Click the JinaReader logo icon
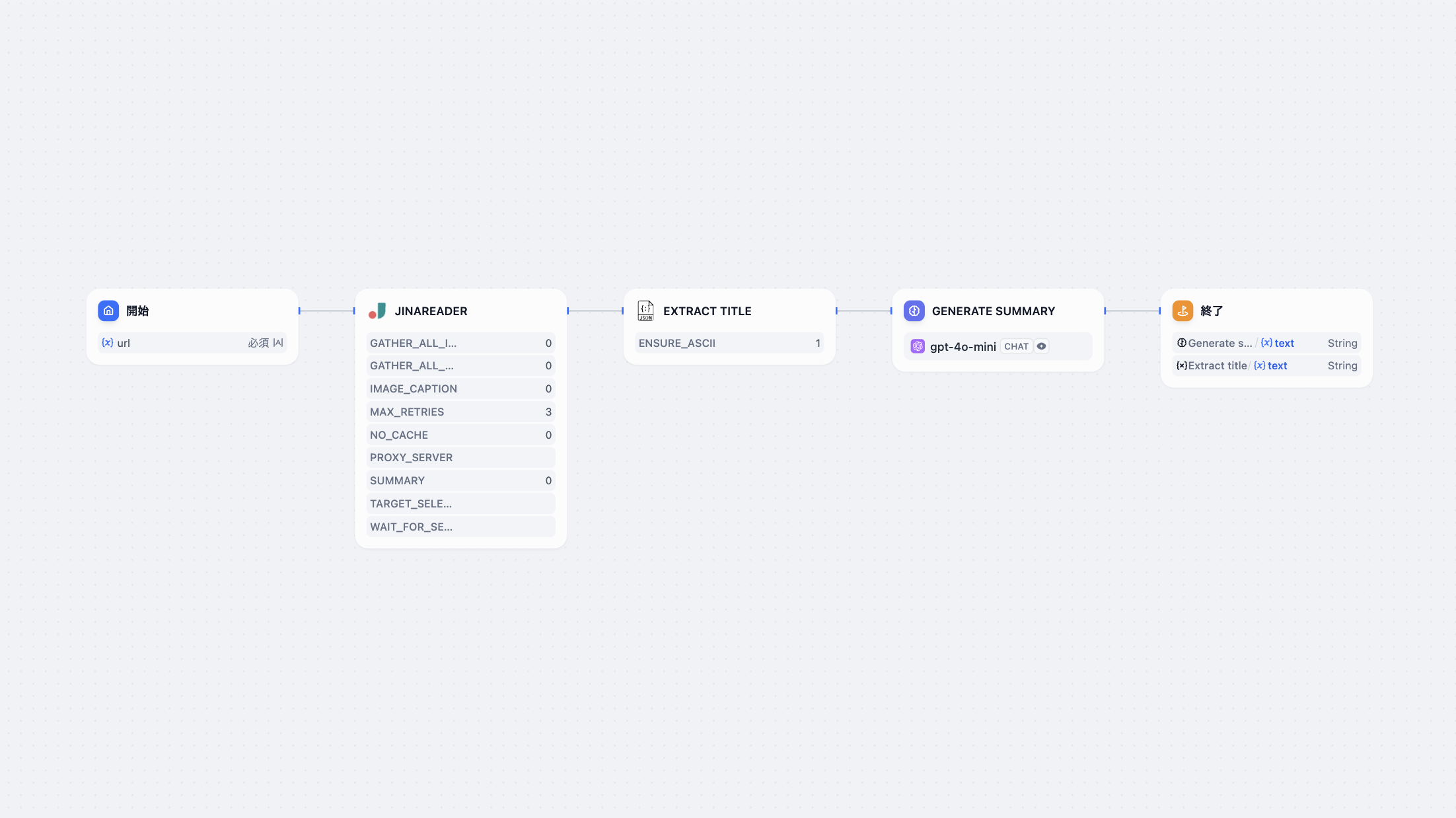This screenshot has width=1456, height=818. [377, 311]
